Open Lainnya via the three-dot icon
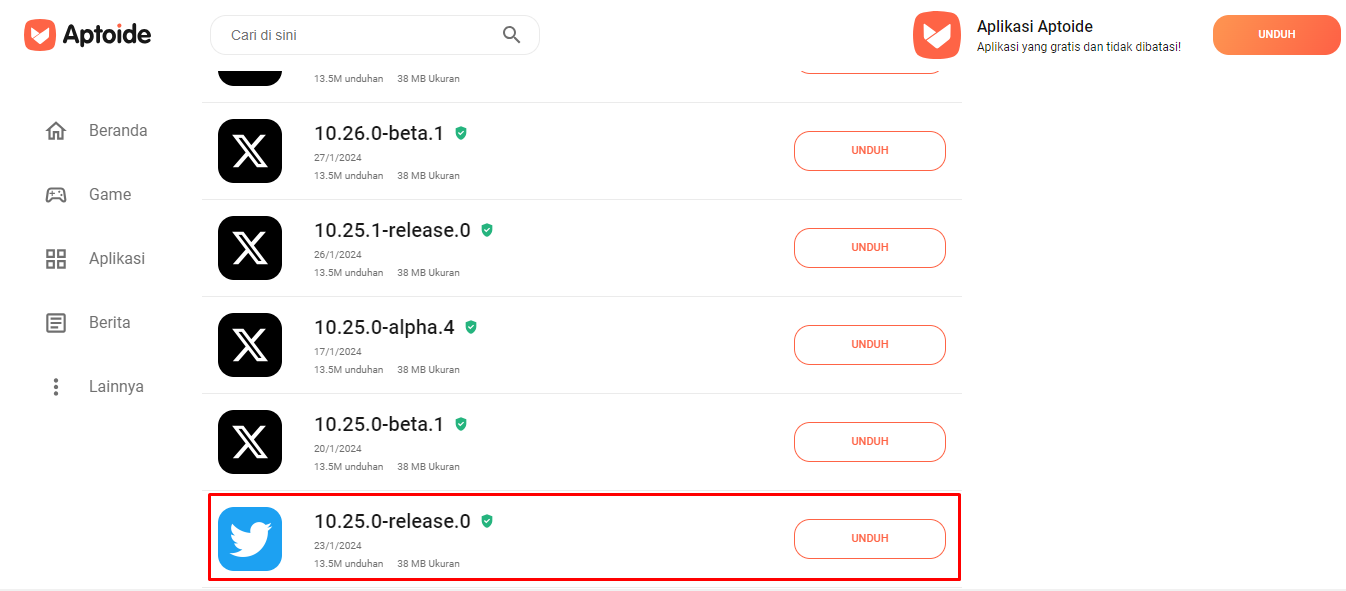This screenshot has height=591, width=1346. (x=56, y=387)
